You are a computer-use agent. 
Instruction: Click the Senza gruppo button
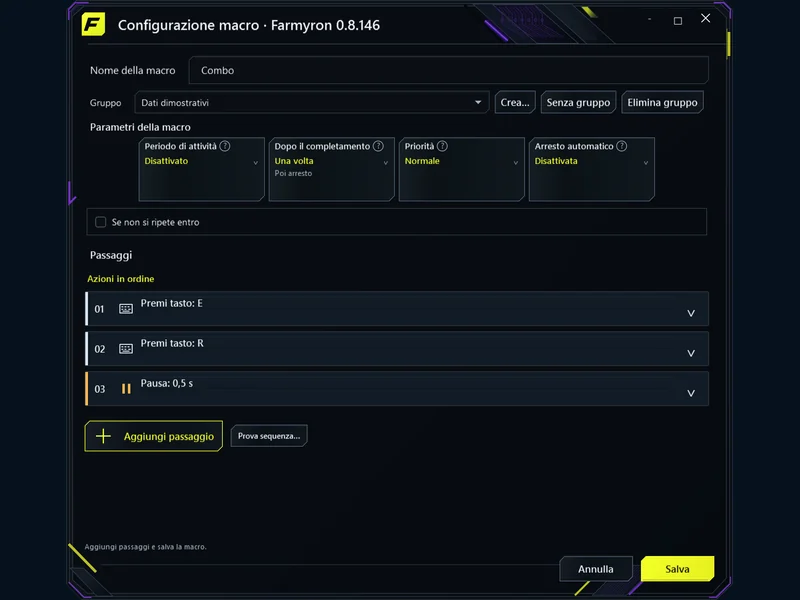tap(578, 103)
